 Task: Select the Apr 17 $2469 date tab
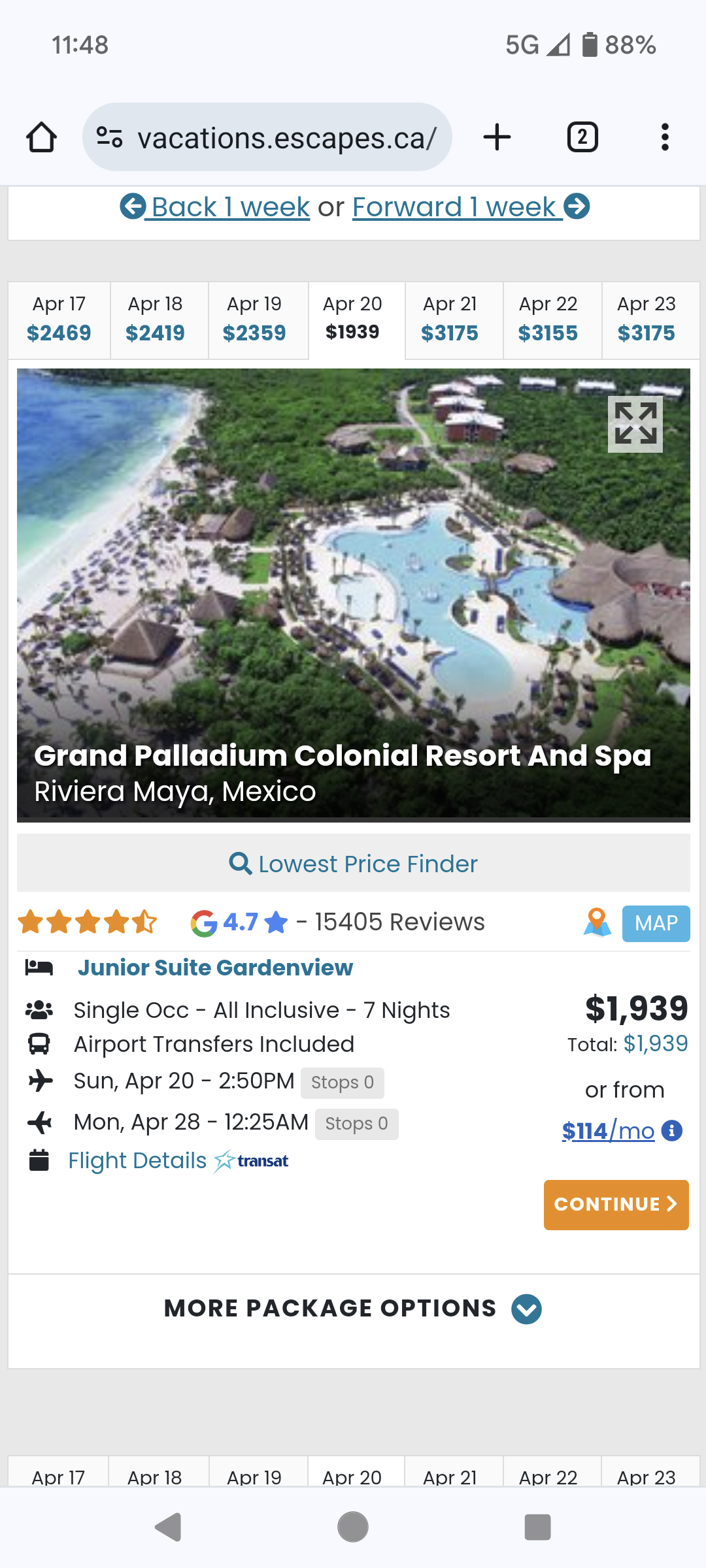(59, 319)
